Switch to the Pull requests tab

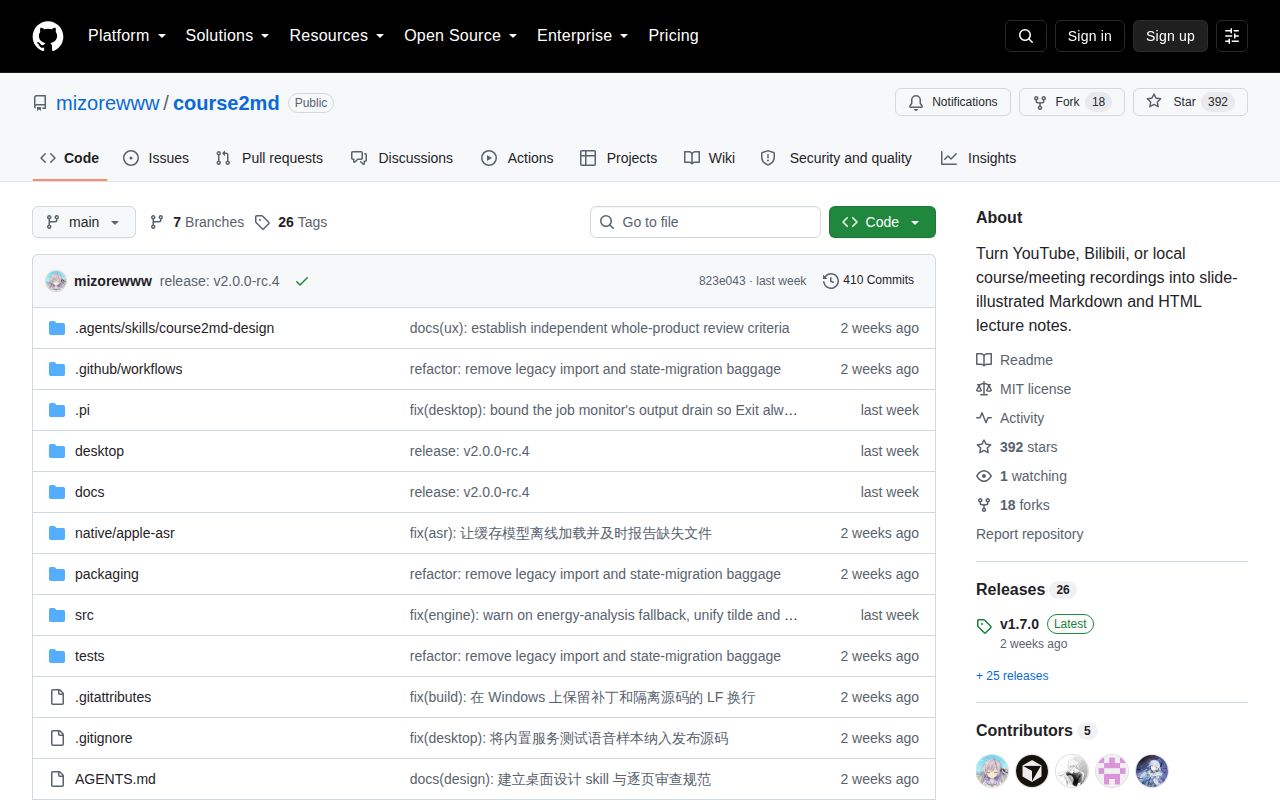pos(269,158)
